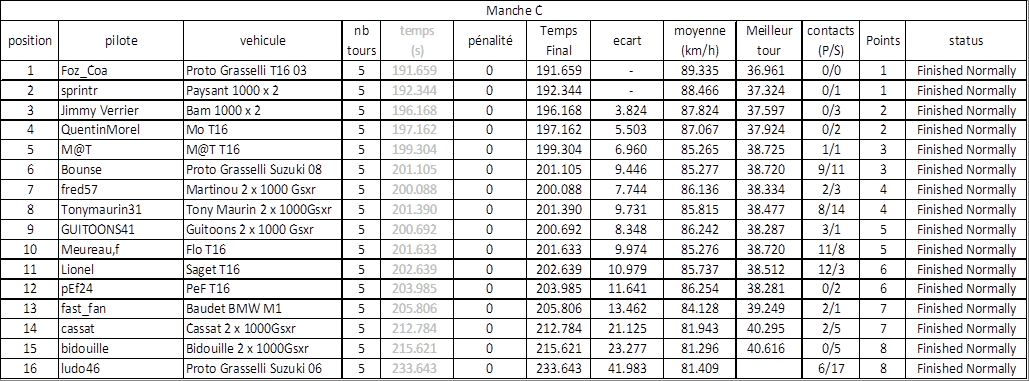Click vehicle Proto Grasselli Suzuki 08
1029x381 pixels.
click(x=262, y=170)
